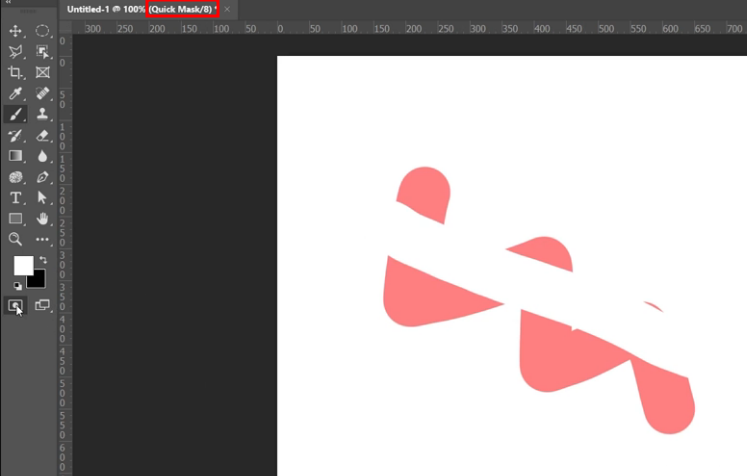Activate the Crop tool
Viewport: 747px width, 476px height.
(x=15, y=72)
